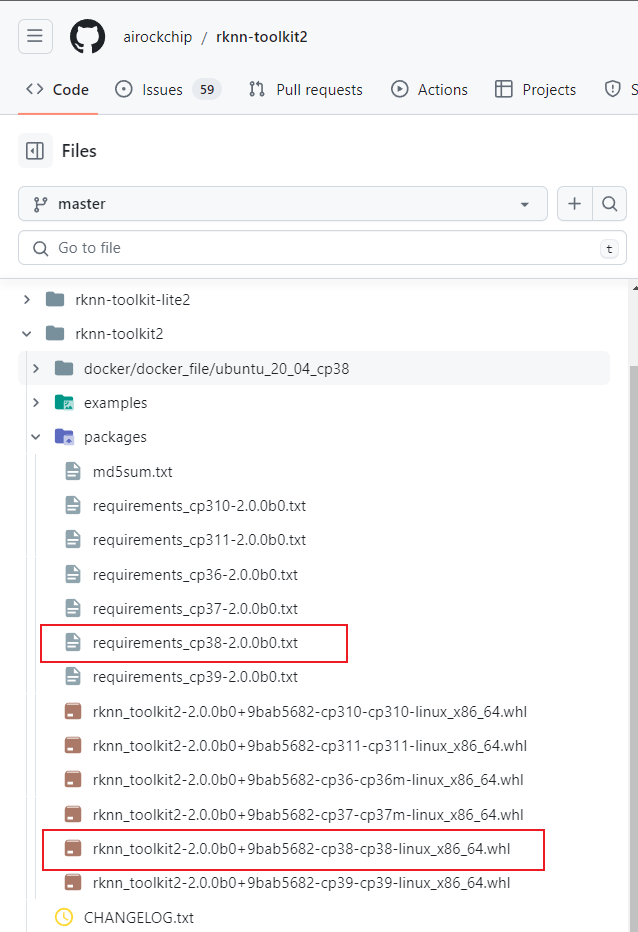638x932 pixels.
Task: Collapse the rknn-toolkit2 folder chevron
Action: (27, 334)
